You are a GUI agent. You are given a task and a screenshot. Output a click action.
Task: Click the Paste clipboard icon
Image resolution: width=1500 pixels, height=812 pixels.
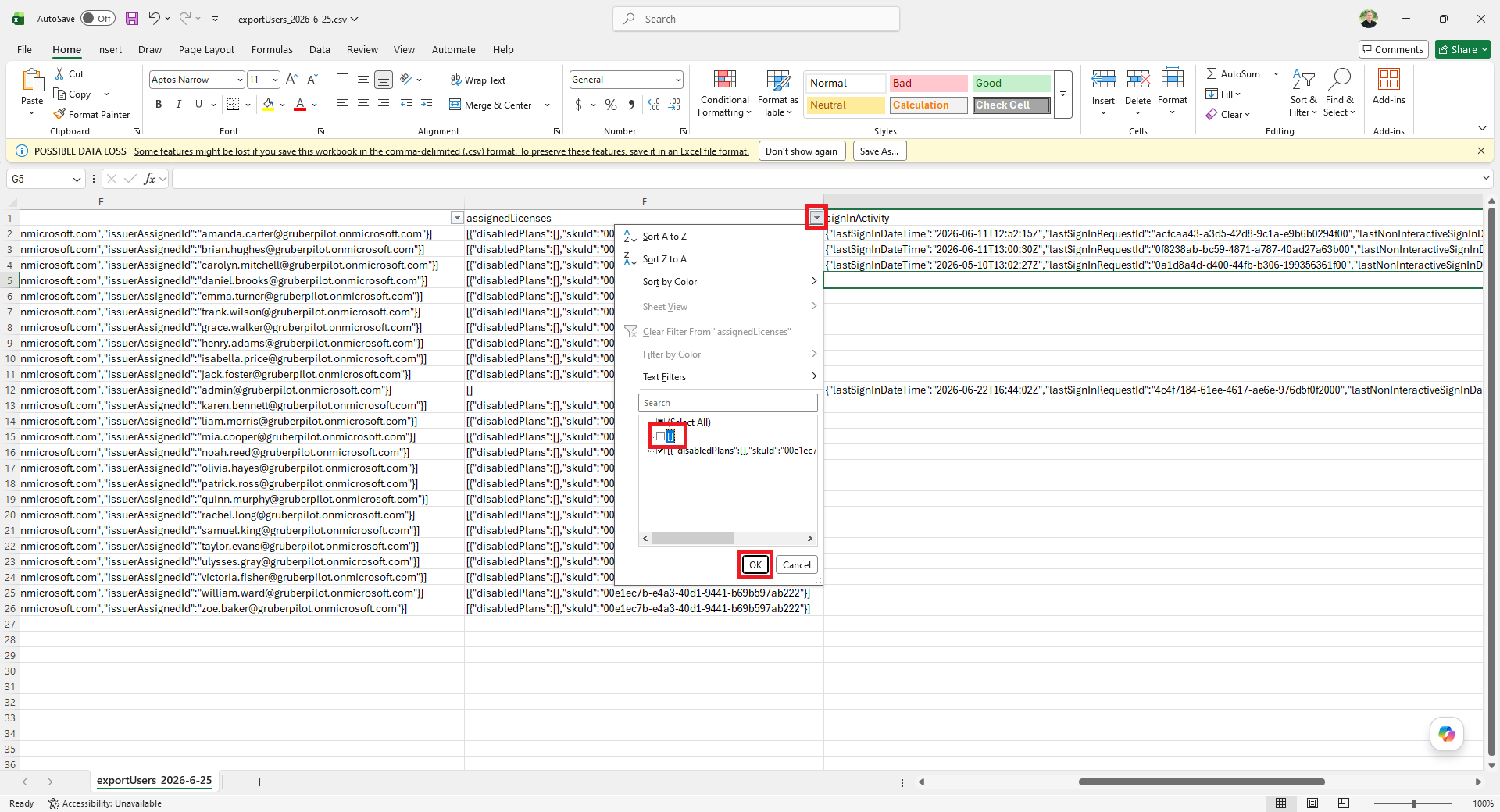click(32, 80)
